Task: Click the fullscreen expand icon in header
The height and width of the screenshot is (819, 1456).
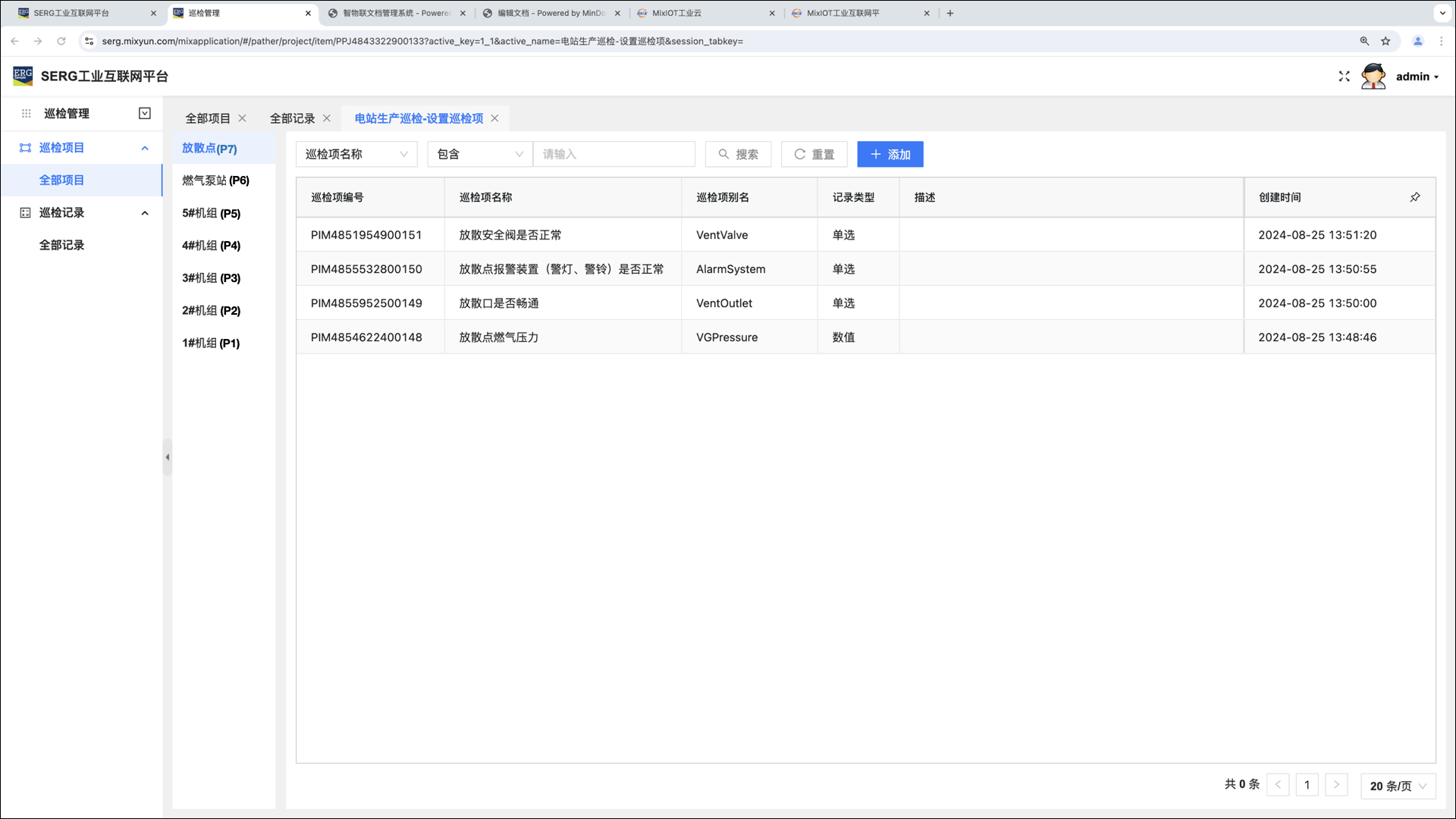Action: point(1344,77)
